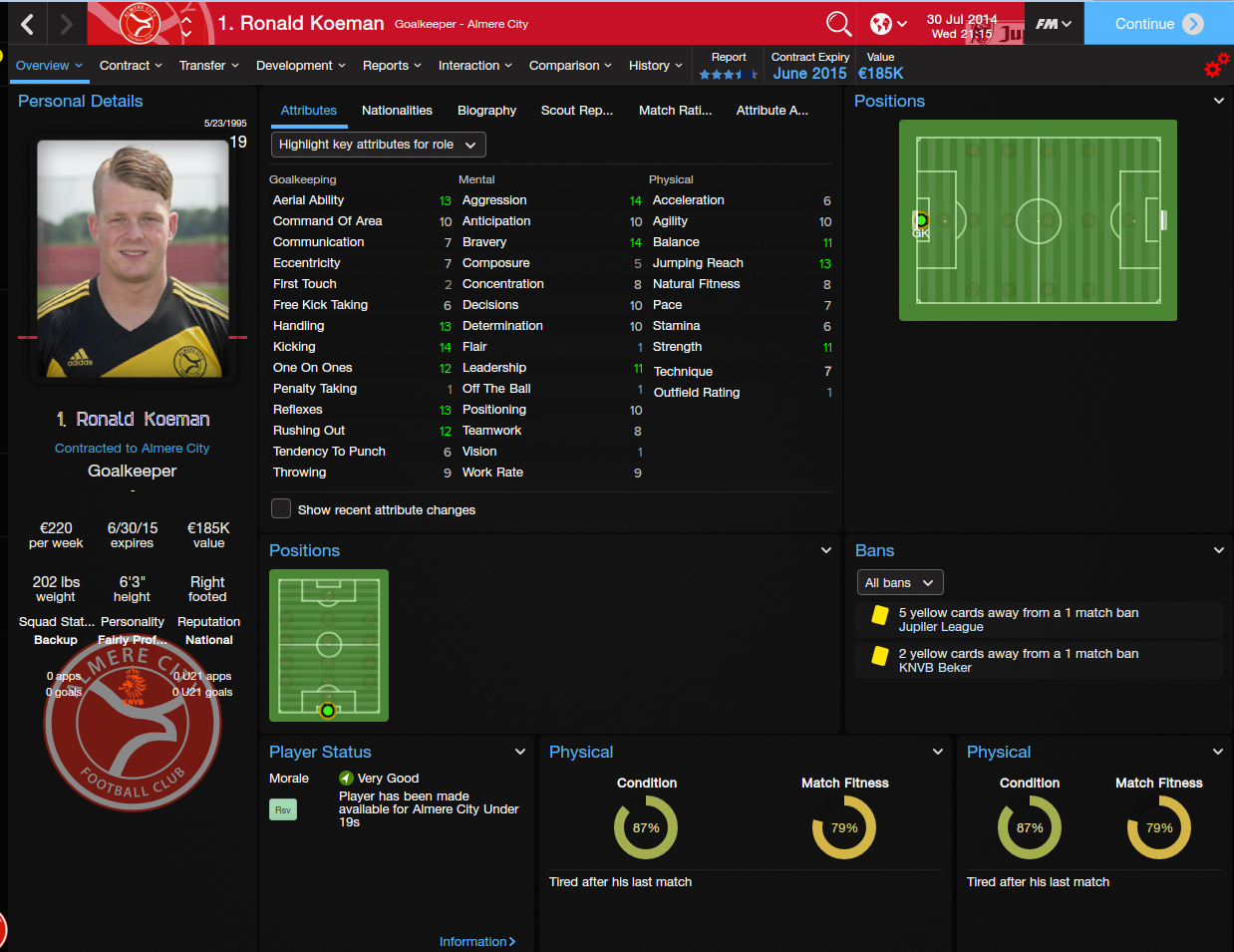Open the Information link
The height and width of the screenshot is (952, 1234).
[477, 941]
